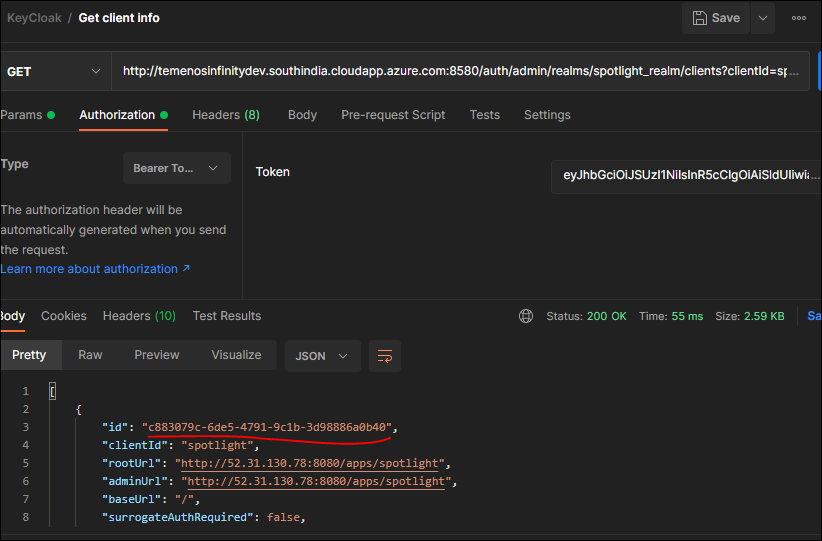Click the Get client info request name
This screenshot has width=822, height=541.
coord(118,18)
